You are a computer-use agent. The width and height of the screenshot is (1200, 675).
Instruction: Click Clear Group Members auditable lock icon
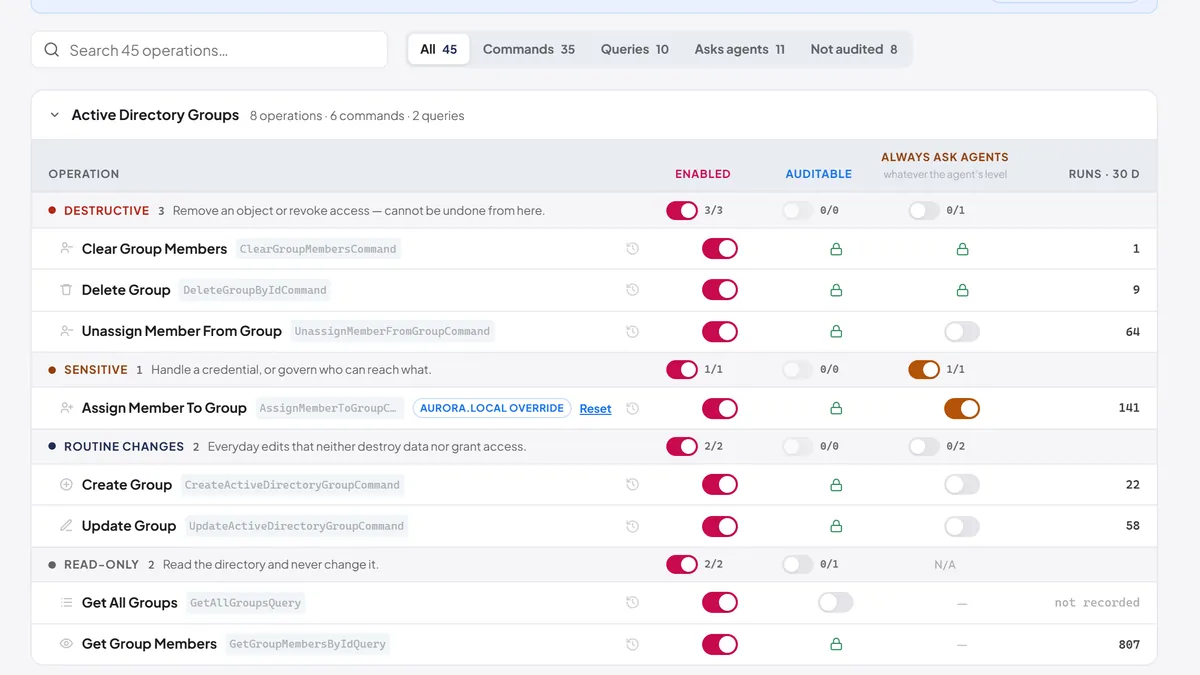click(x=836, y=249)
